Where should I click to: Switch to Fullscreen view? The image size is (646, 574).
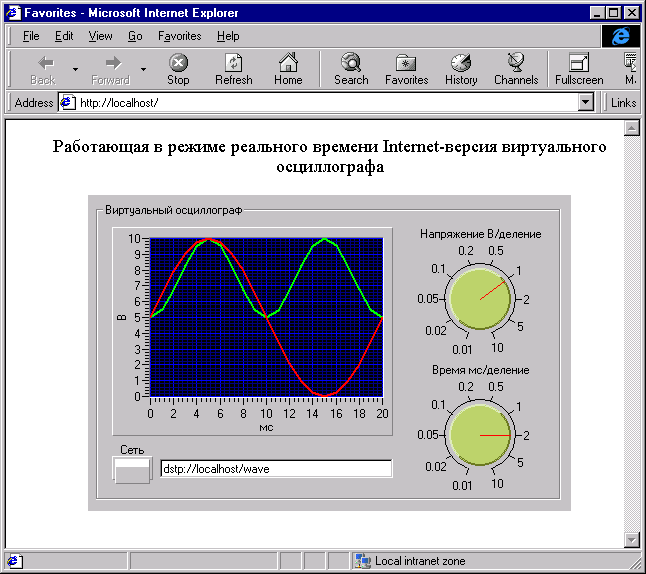(579, 63)
